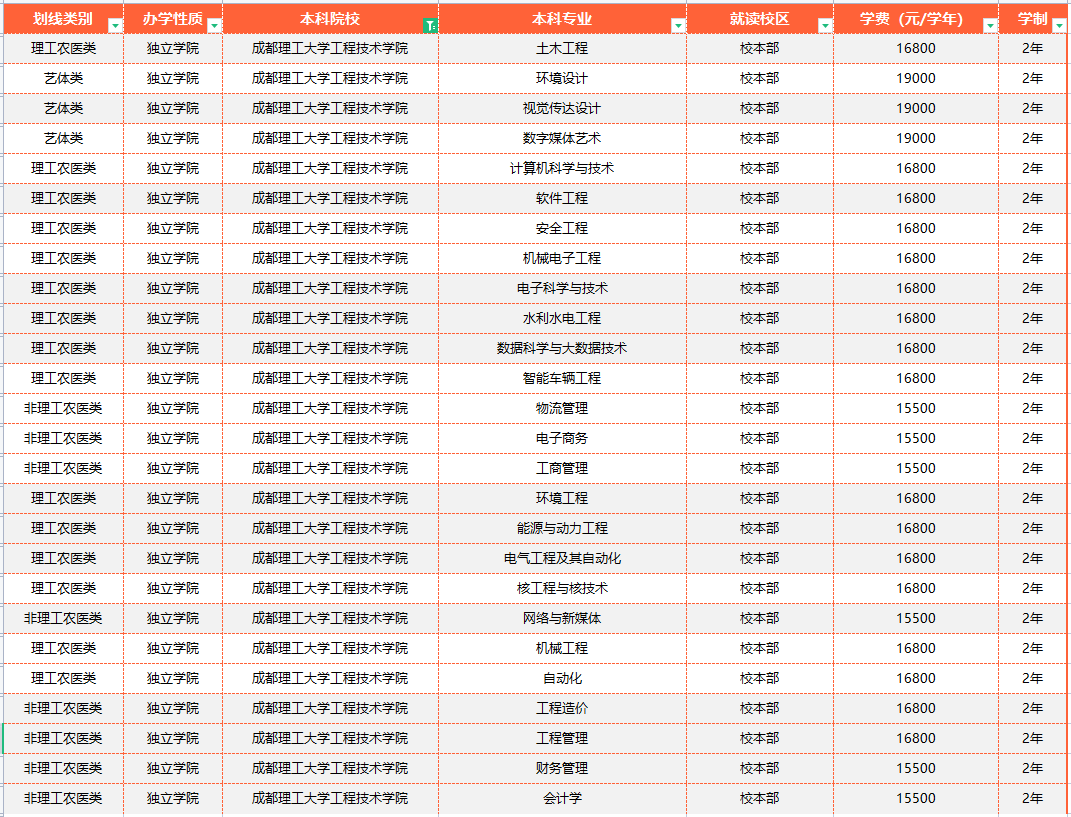
Task: Select tuition 15500 in the 物流管理 row
Action: coord(916,408)
